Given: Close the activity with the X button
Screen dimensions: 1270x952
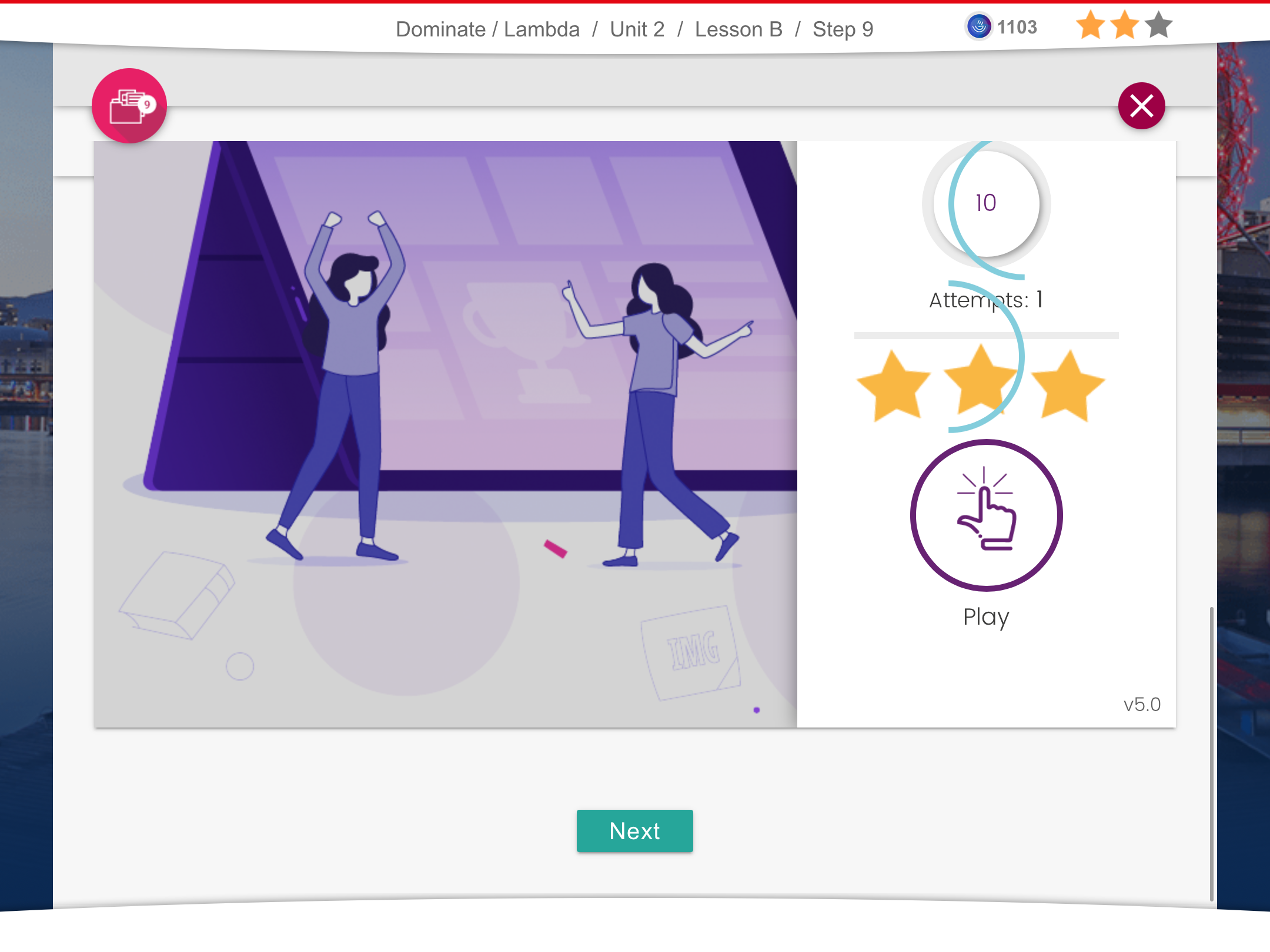Looking at the screenshot, I should click(x=1141, y=106).
